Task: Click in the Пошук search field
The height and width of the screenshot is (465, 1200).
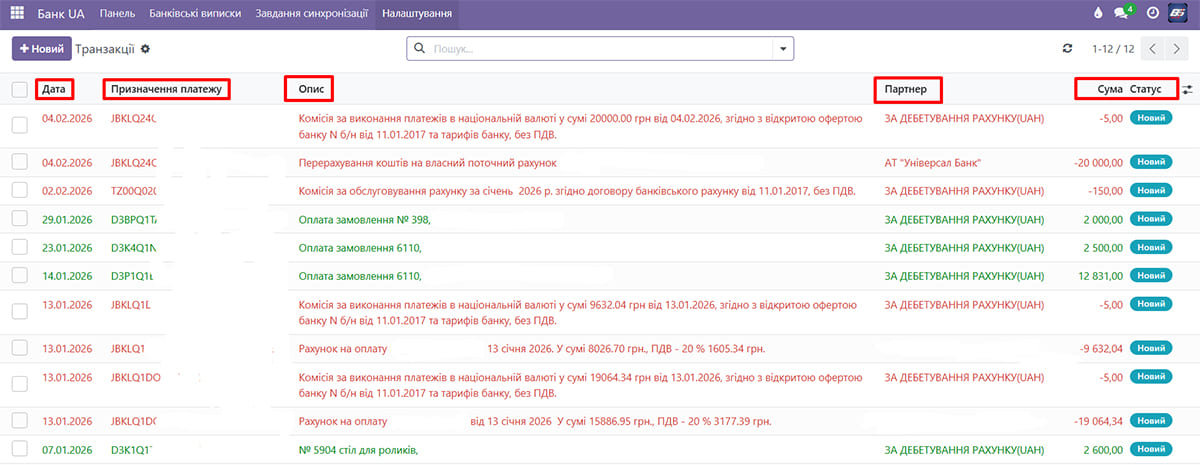Action: [600, 48]
